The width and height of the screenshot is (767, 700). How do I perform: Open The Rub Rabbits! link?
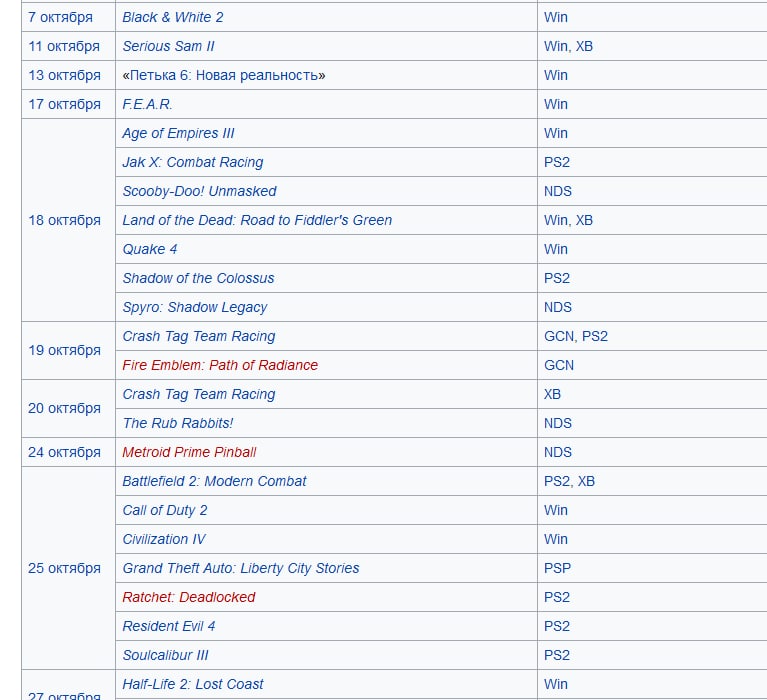[x=178, y=423]
